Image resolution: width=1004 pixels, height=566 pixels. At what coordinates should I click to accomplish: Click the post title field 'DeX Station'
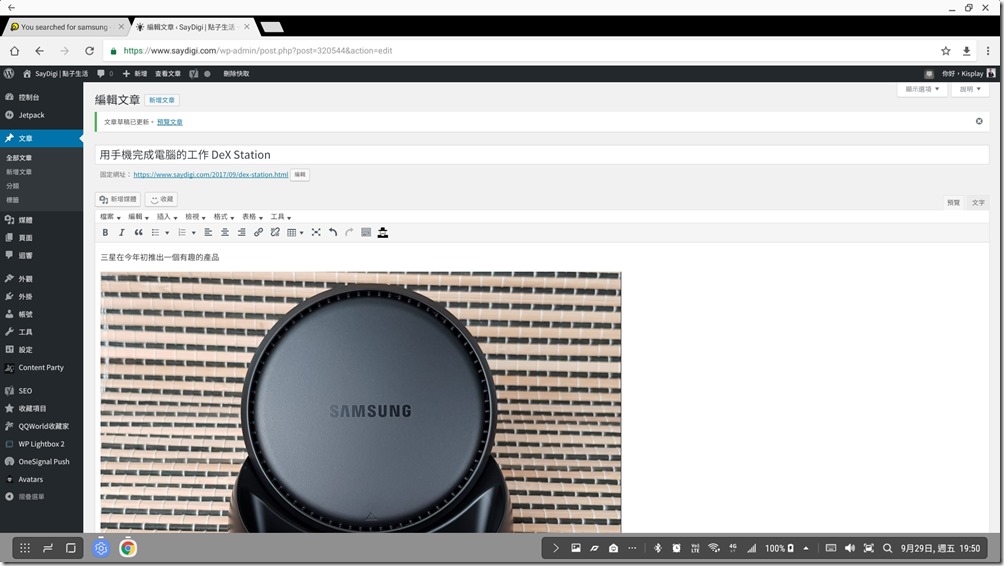click(542, 155)
